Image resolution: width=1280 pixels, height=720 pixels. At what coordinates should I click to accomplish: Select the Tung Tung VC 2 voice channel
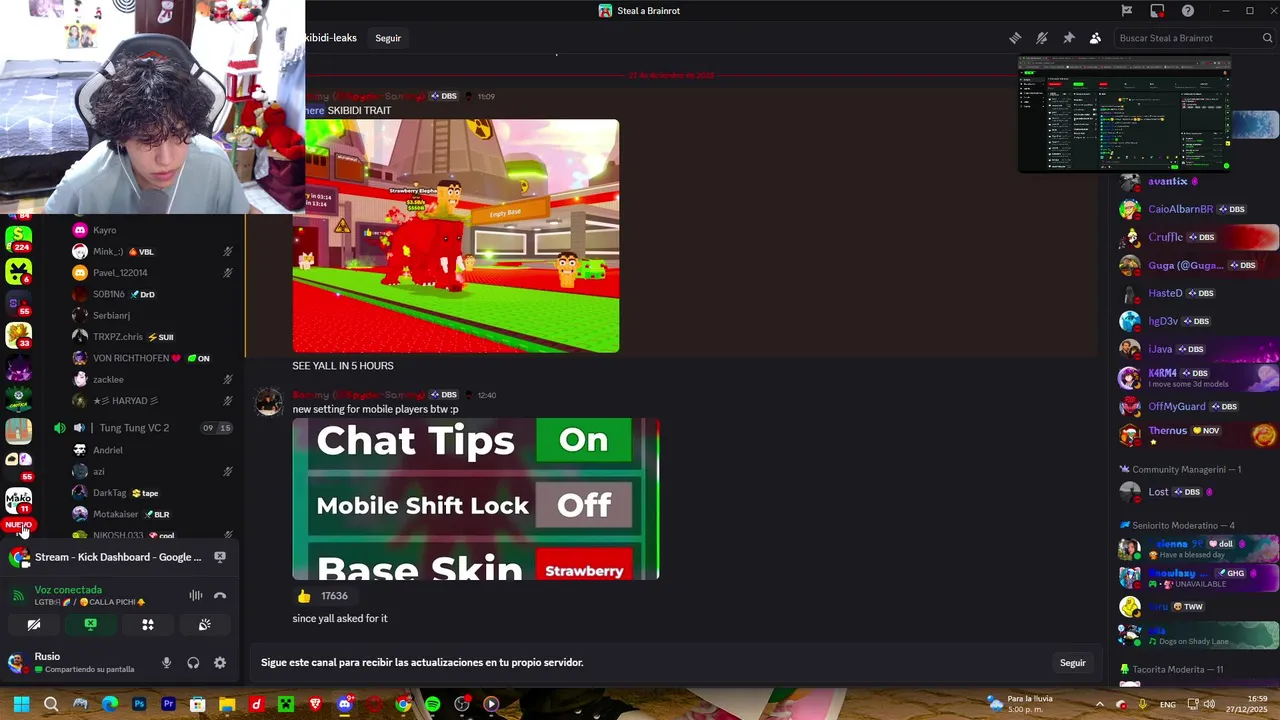[x=134, y=428]
